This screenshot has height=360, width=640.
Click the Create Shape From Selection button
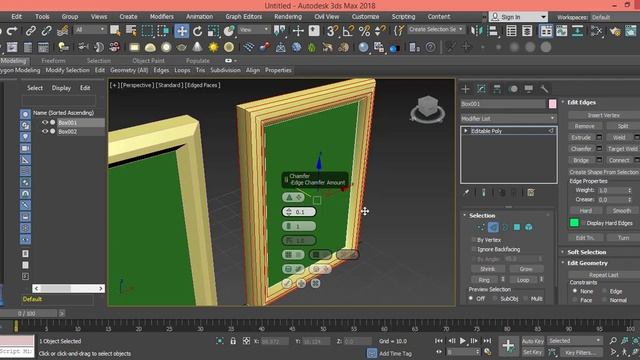pos(604,172)
